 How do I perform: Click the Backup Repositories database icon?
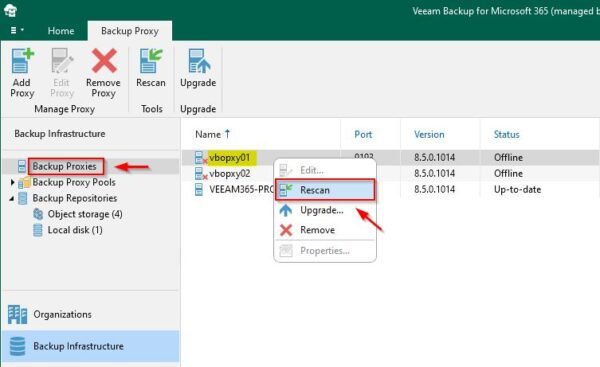pos(23,198)
